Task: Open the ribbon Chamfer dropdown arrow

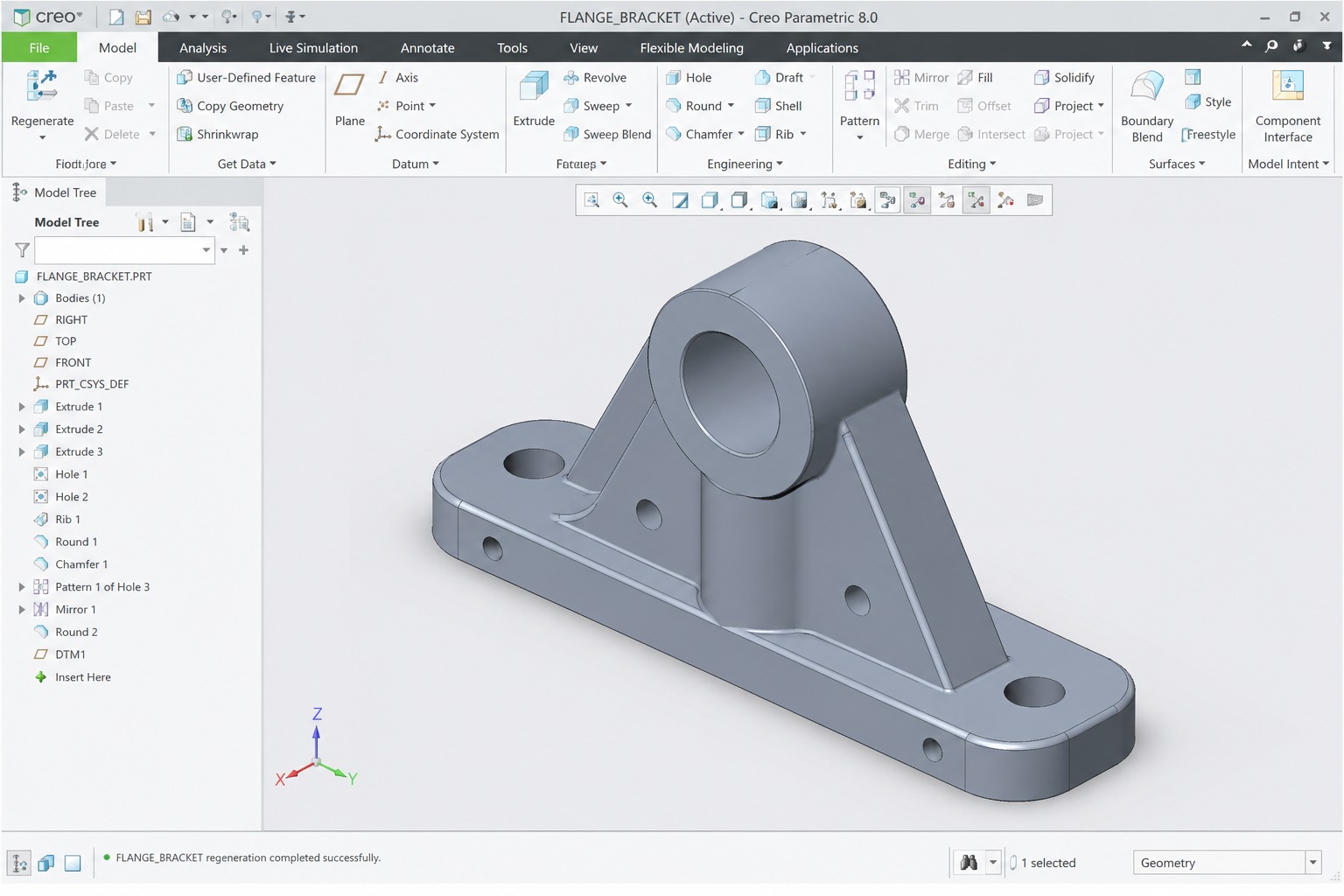Action: 741,134
